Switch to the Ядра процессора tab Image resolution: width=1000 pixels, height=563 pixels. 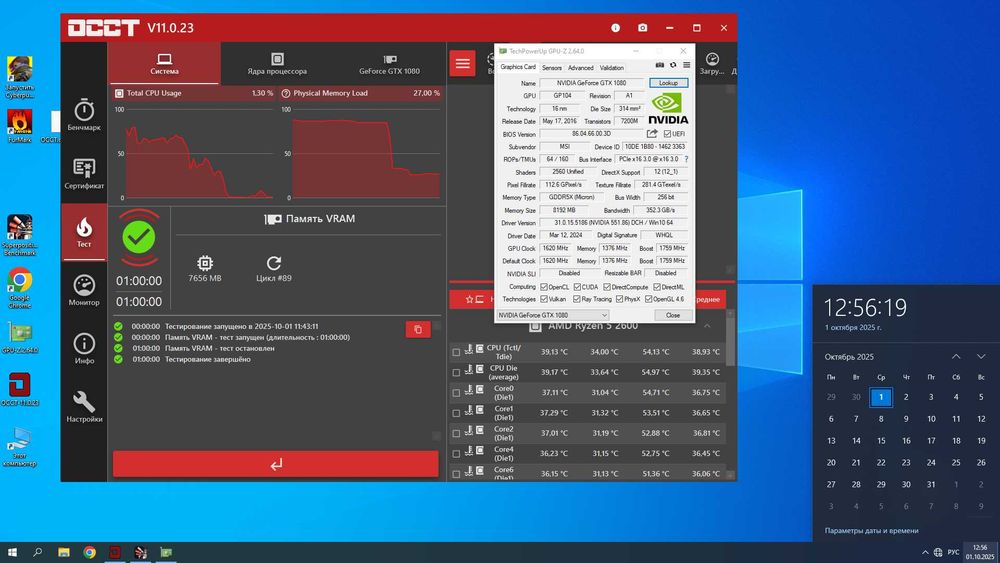[277, 64]
